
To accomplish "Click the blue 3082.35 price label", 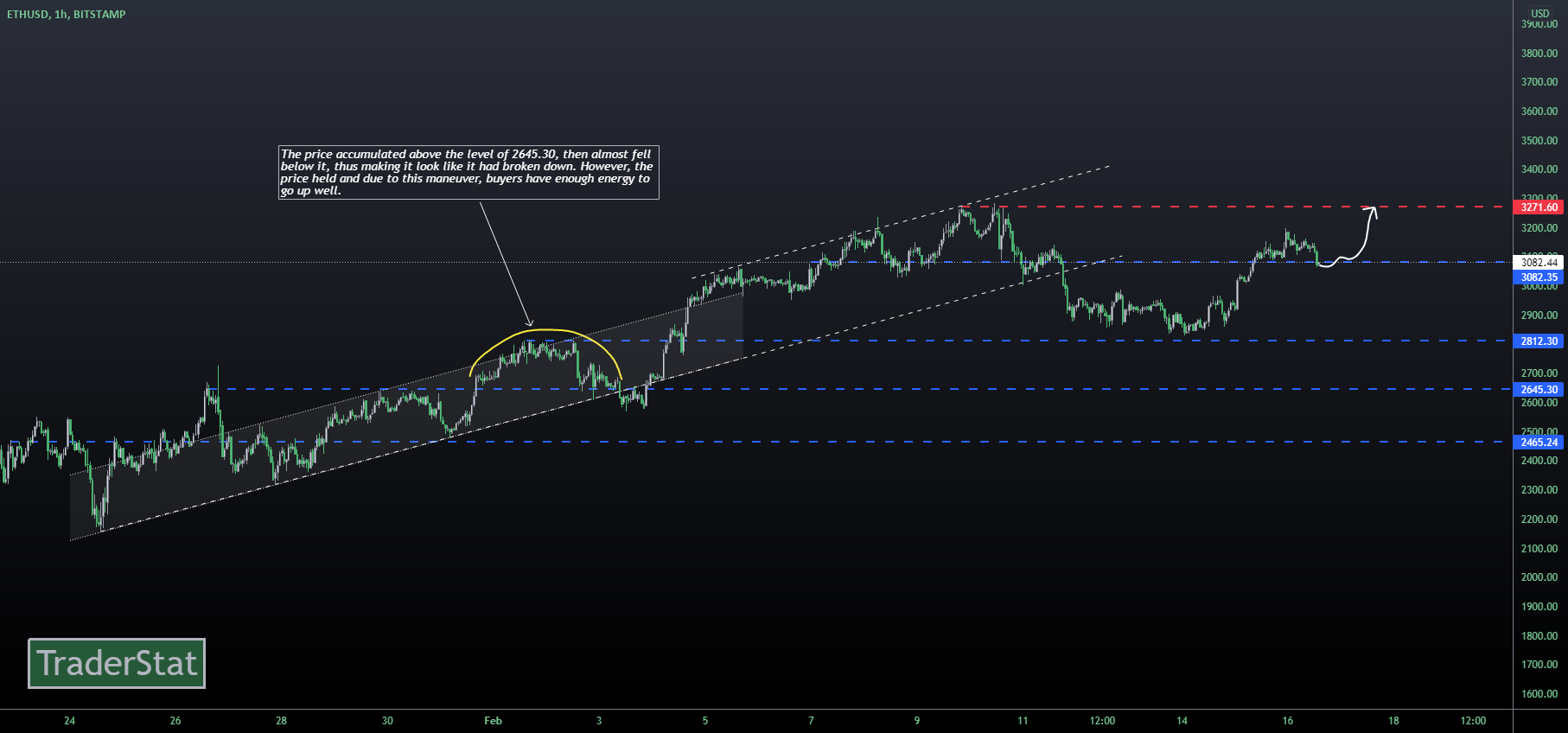I will coord(1539,277).
